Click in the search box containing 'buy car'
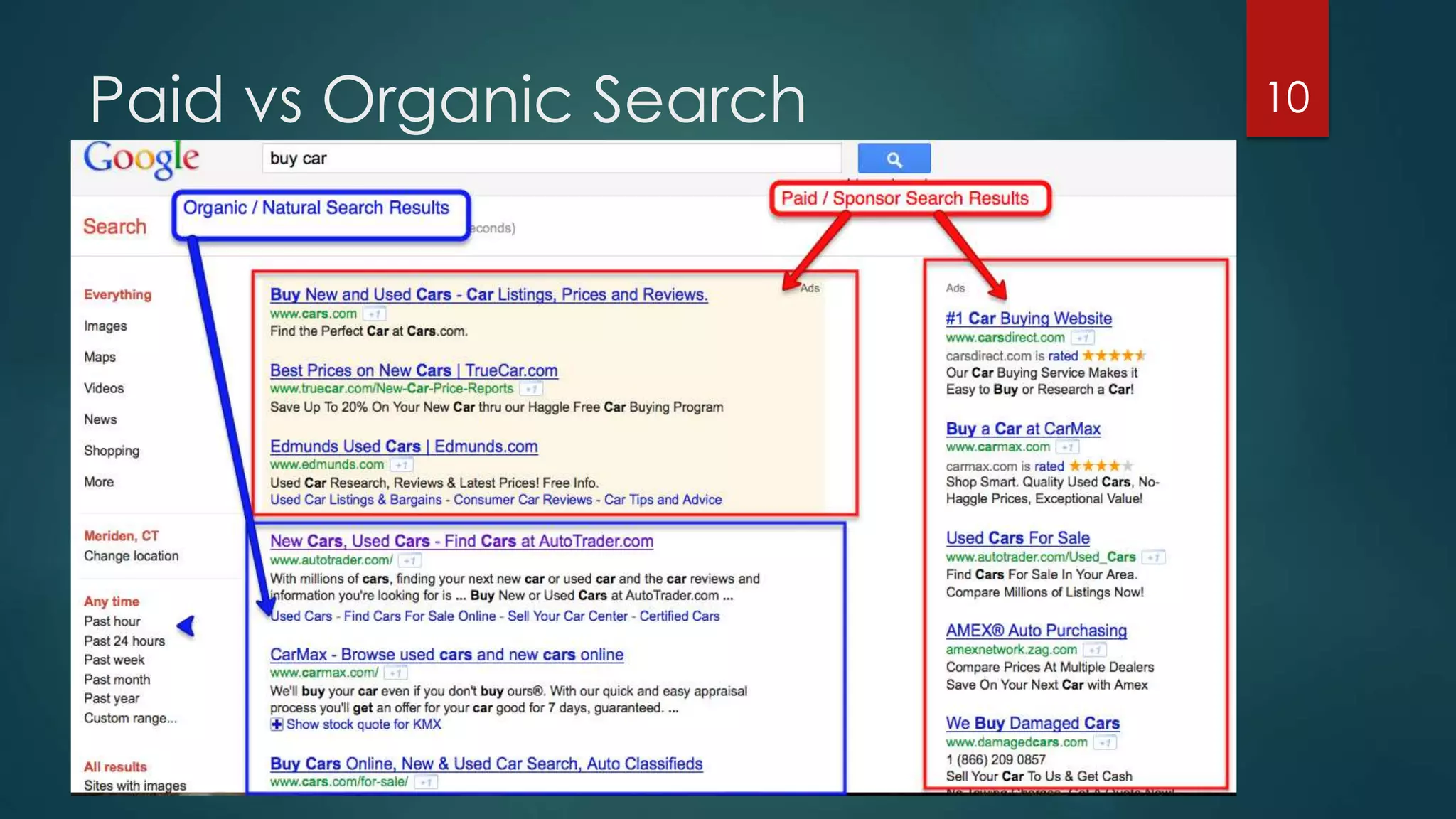Viewport: 1456px width, 819px height. click(552, 159)
